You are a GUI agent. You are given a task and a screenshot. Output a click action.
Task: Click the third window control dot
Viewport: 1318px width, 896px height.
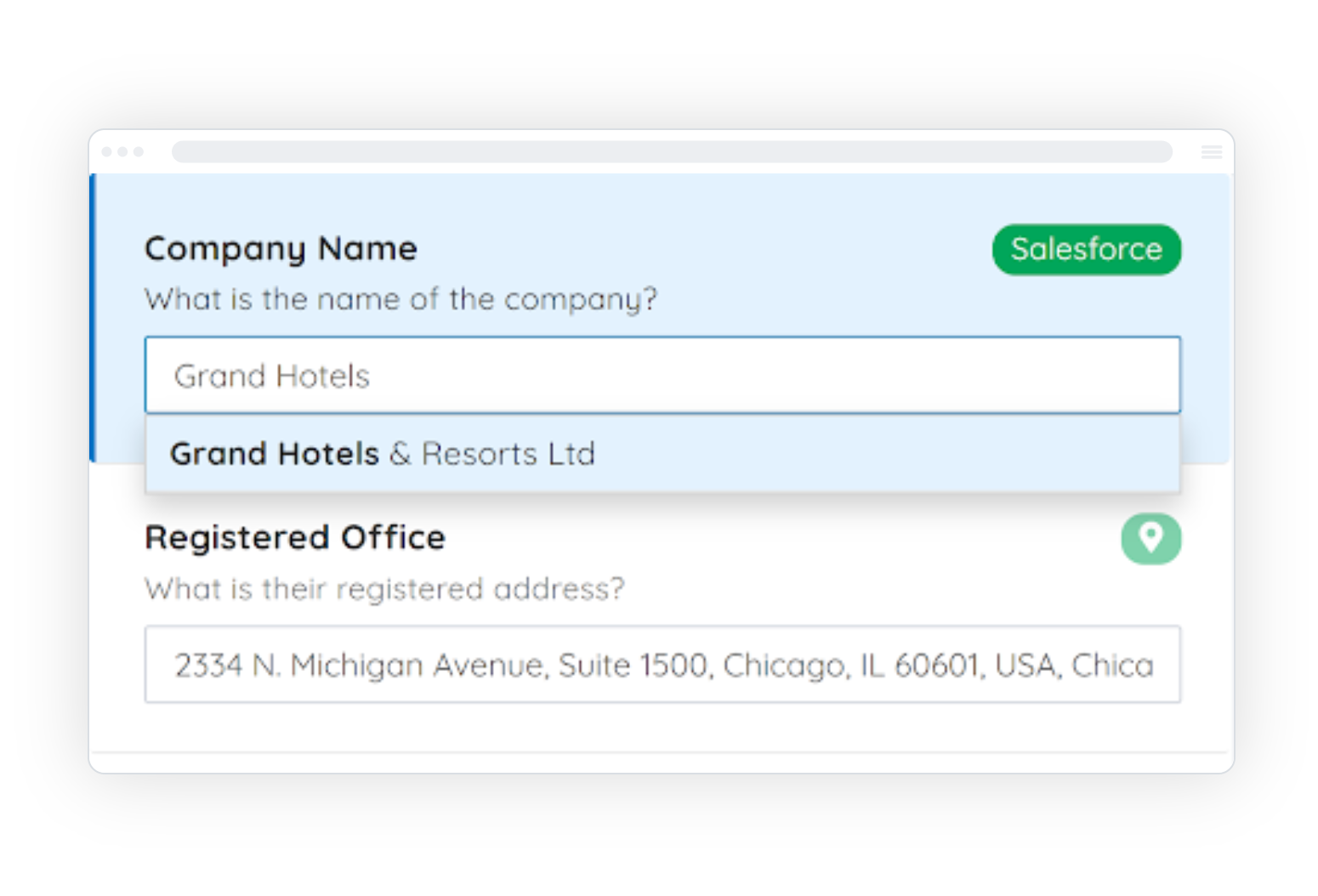[139, 152]
